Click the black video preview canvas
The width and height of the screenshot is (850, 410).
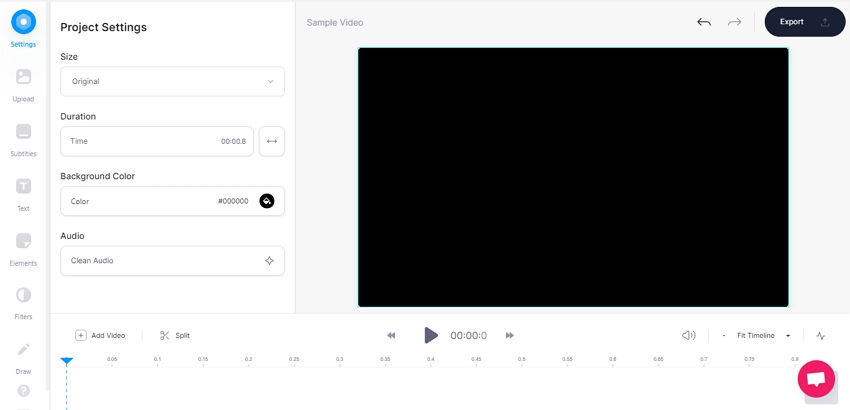(x=573, y=177)
